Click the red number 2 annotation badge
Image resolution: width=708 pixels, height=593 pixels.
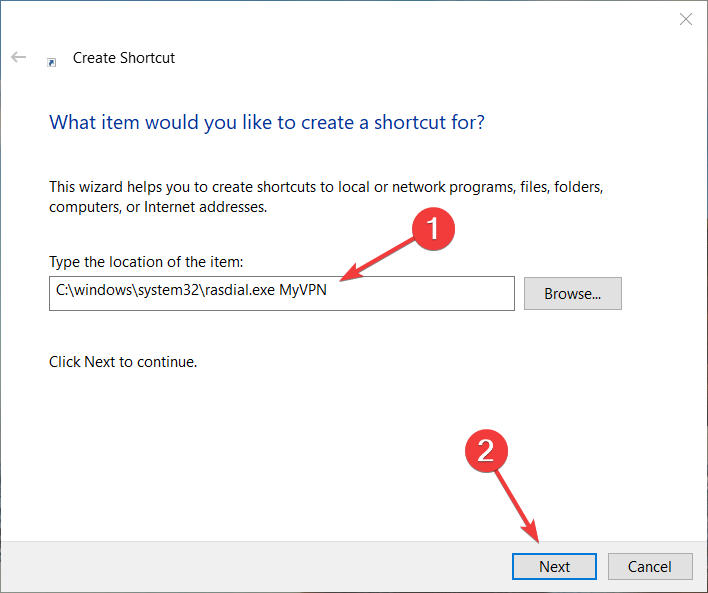click(486, 451)
